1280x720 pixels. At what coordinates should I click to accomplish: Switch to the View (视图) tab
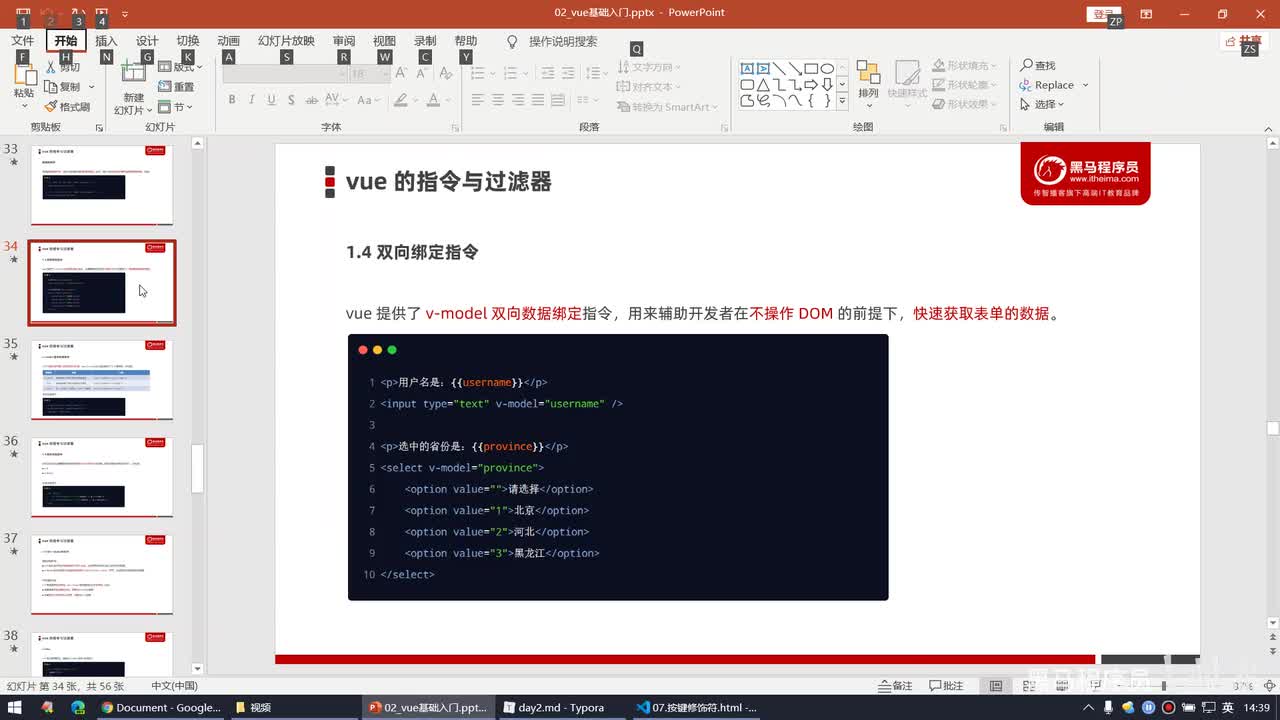[384, 41]
